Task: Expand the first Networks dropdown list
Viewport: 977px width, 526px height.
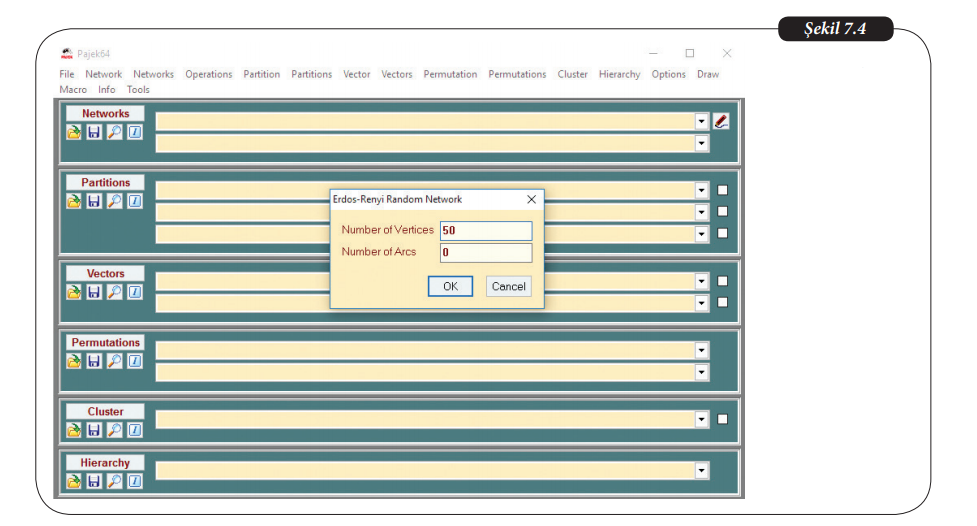Action: coord(702,121)
